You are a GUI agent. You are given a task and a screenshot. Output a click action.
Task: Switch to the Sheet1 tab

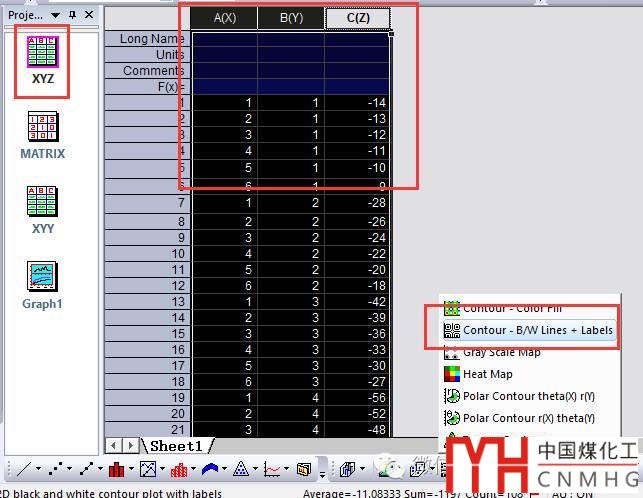[x=176, y=446]
